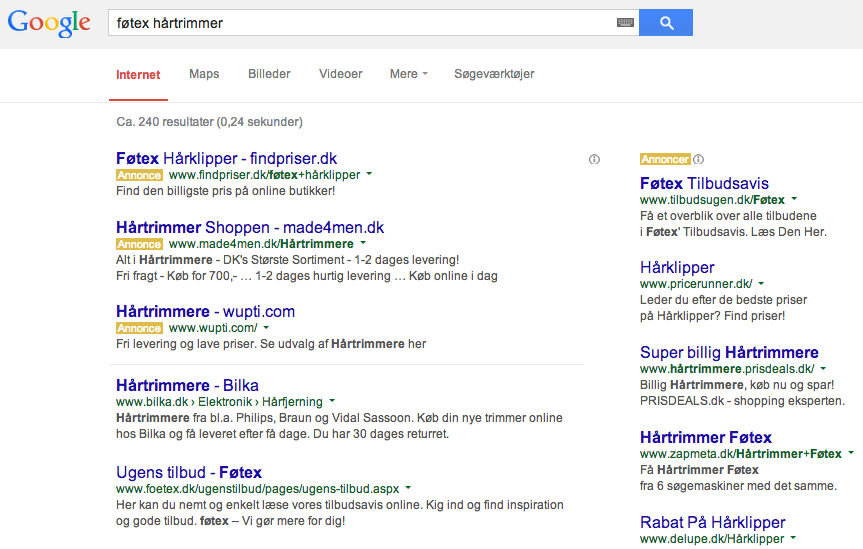Expand dropdown arrow next to made4men.dk URL
863x549 pixels.
tap(363, 243)
